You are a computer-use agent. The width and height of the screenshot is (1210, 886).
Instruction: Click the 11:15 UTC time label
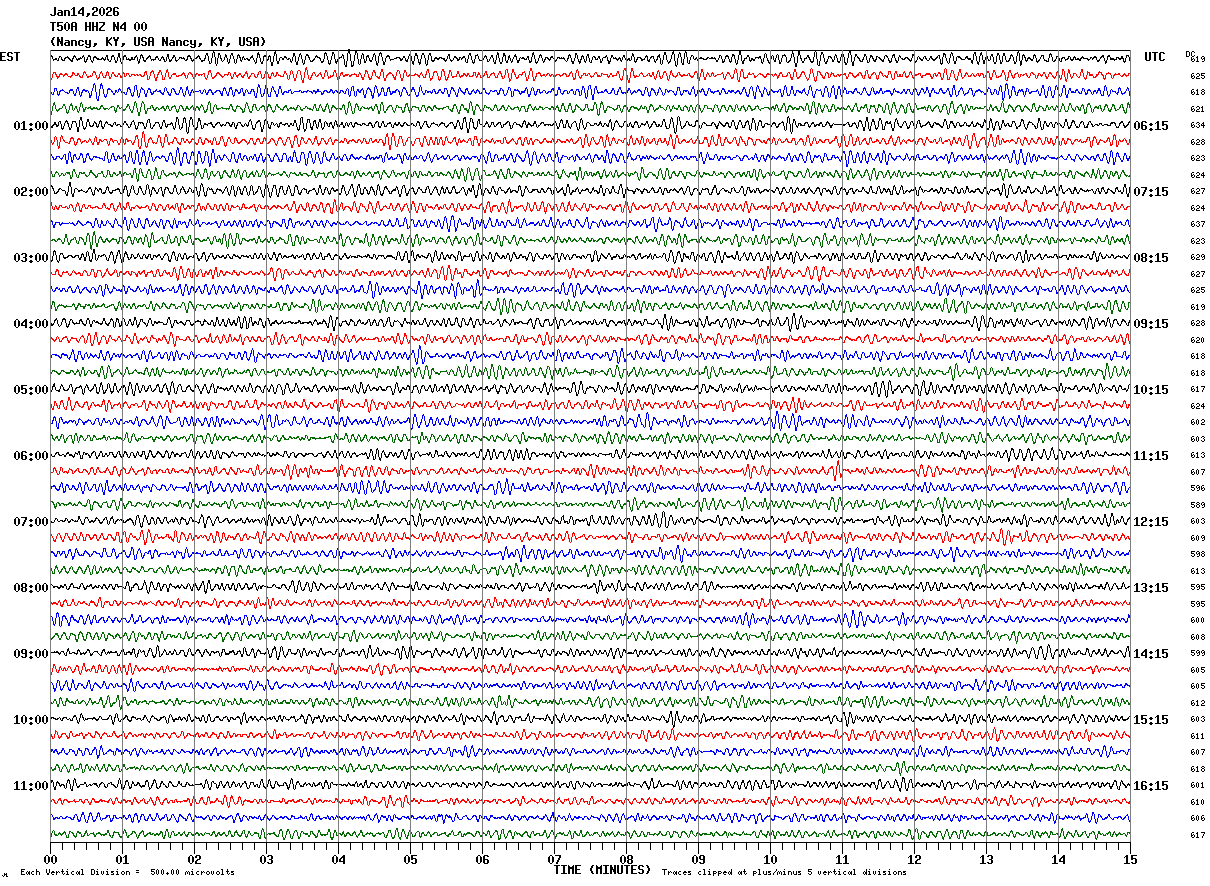pyautogui.click(x=1151, y=456)
